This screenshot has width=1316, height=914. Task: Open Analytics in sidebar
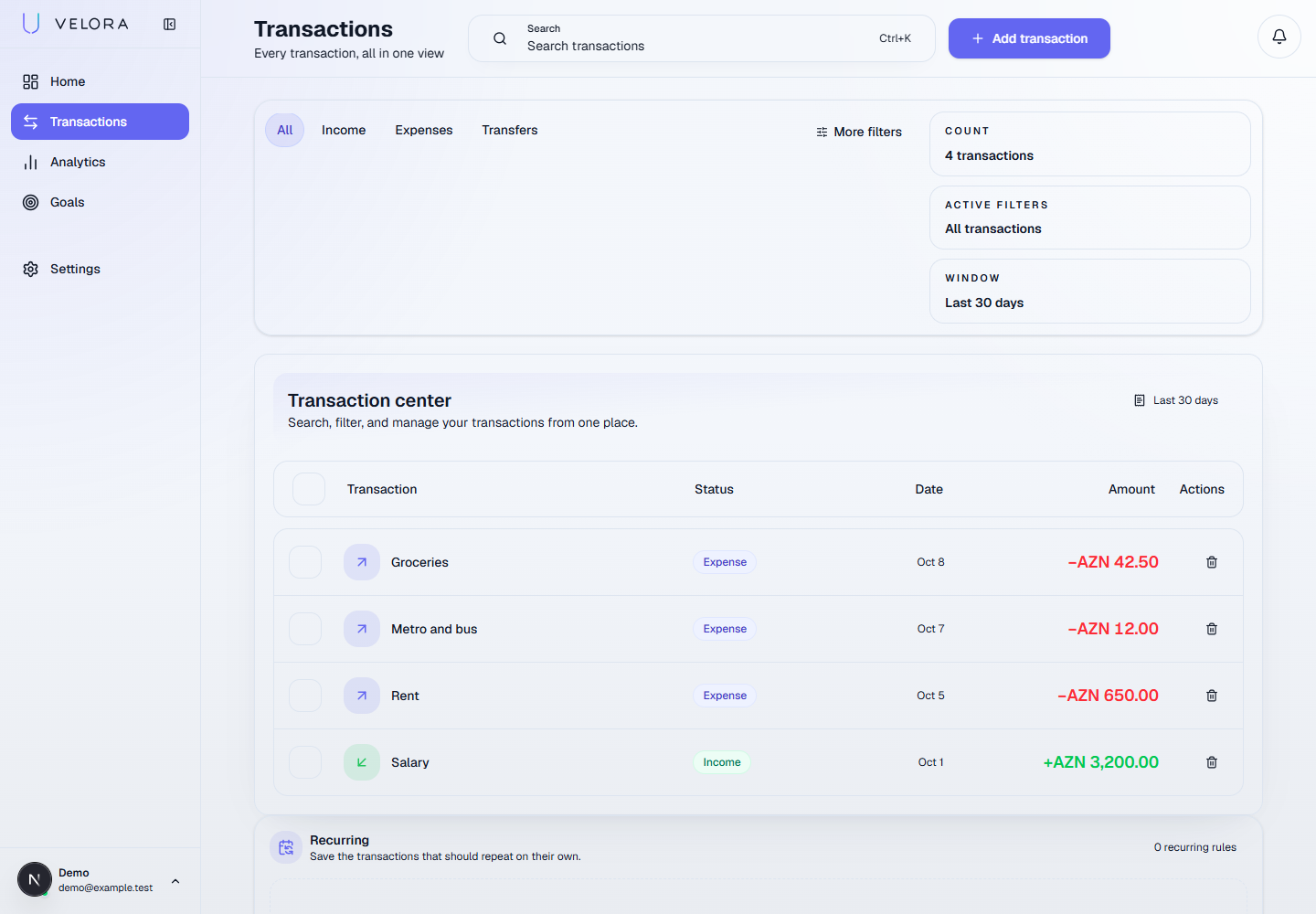coord(100,162)
